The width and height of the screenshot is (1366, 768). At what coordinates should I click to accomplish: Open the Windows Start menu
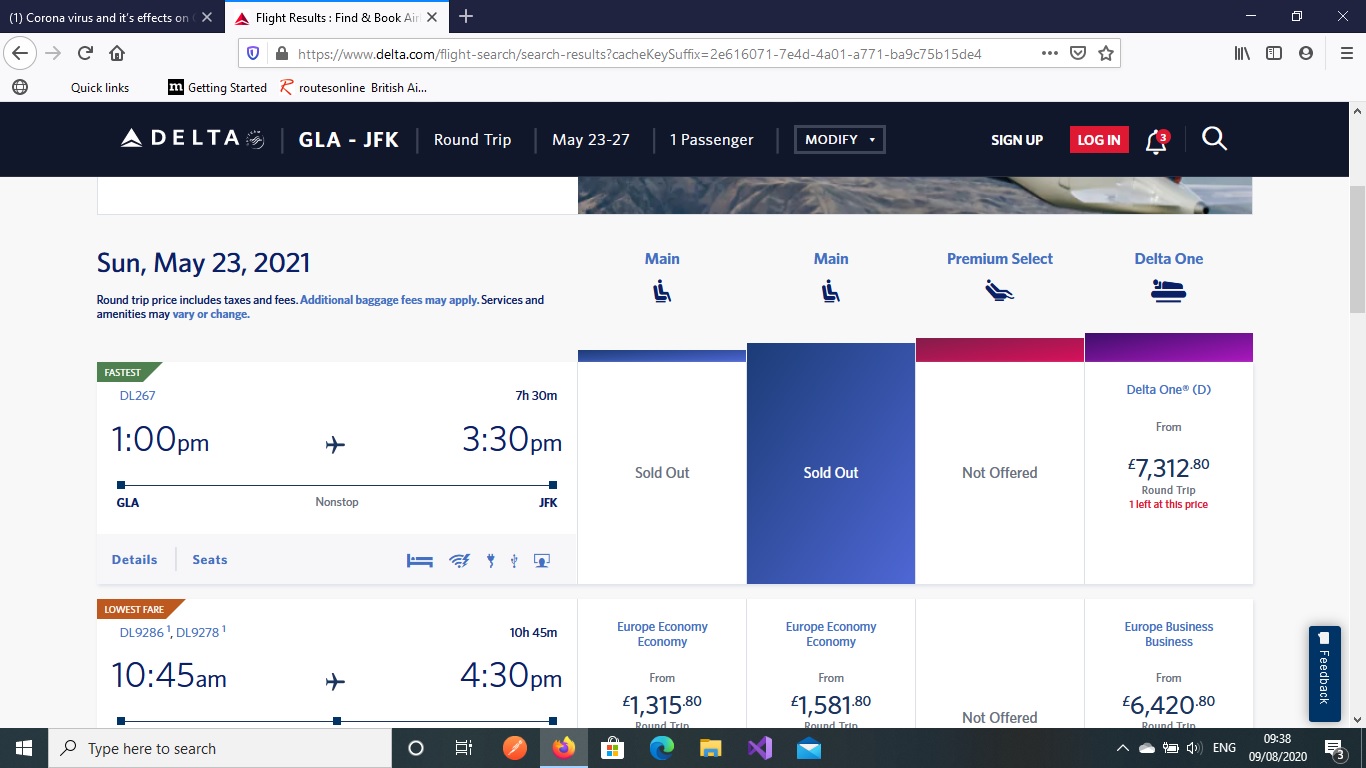click(x=22, y=748)
